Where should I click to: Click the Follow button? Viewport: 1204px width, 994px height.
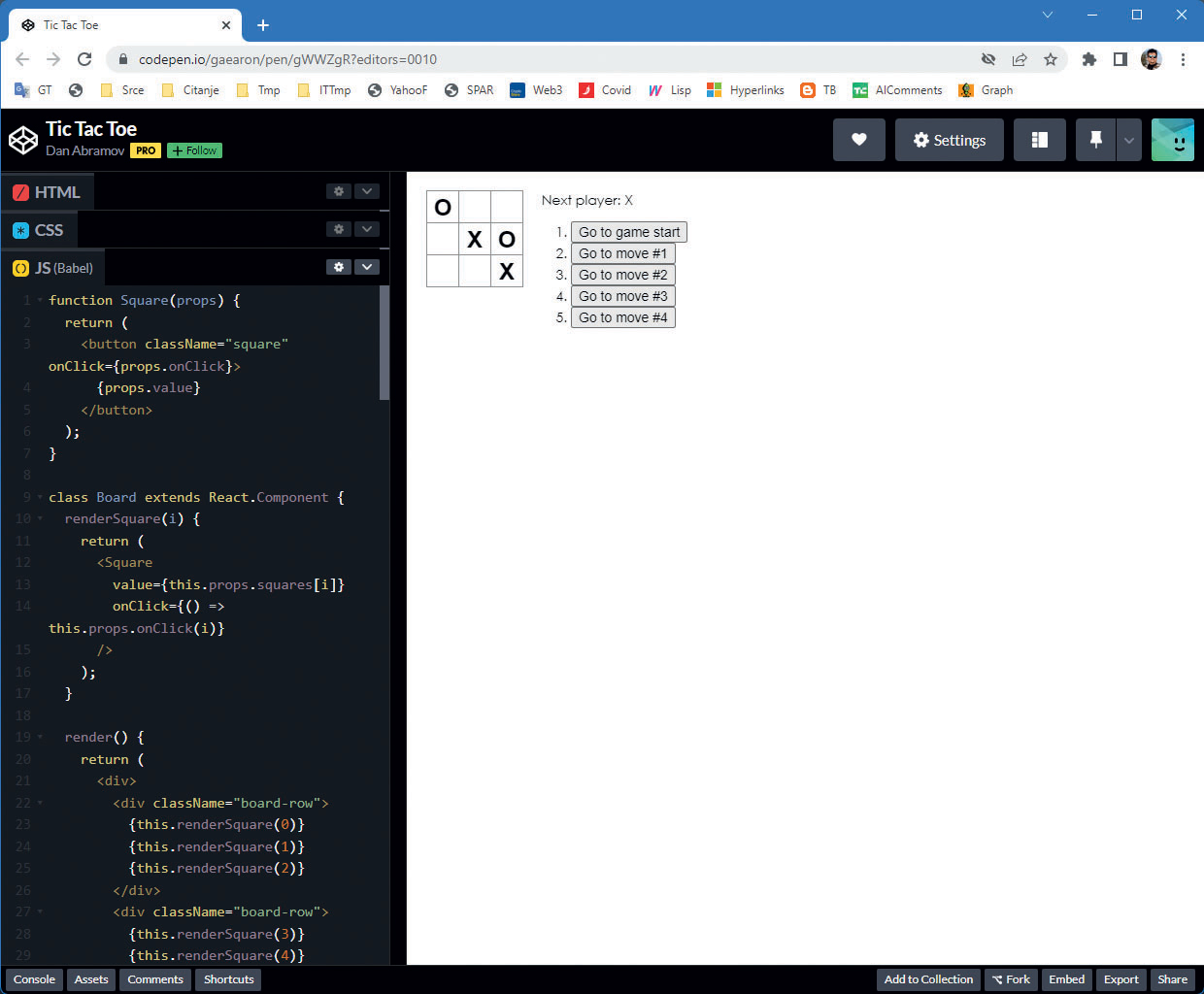194,150
